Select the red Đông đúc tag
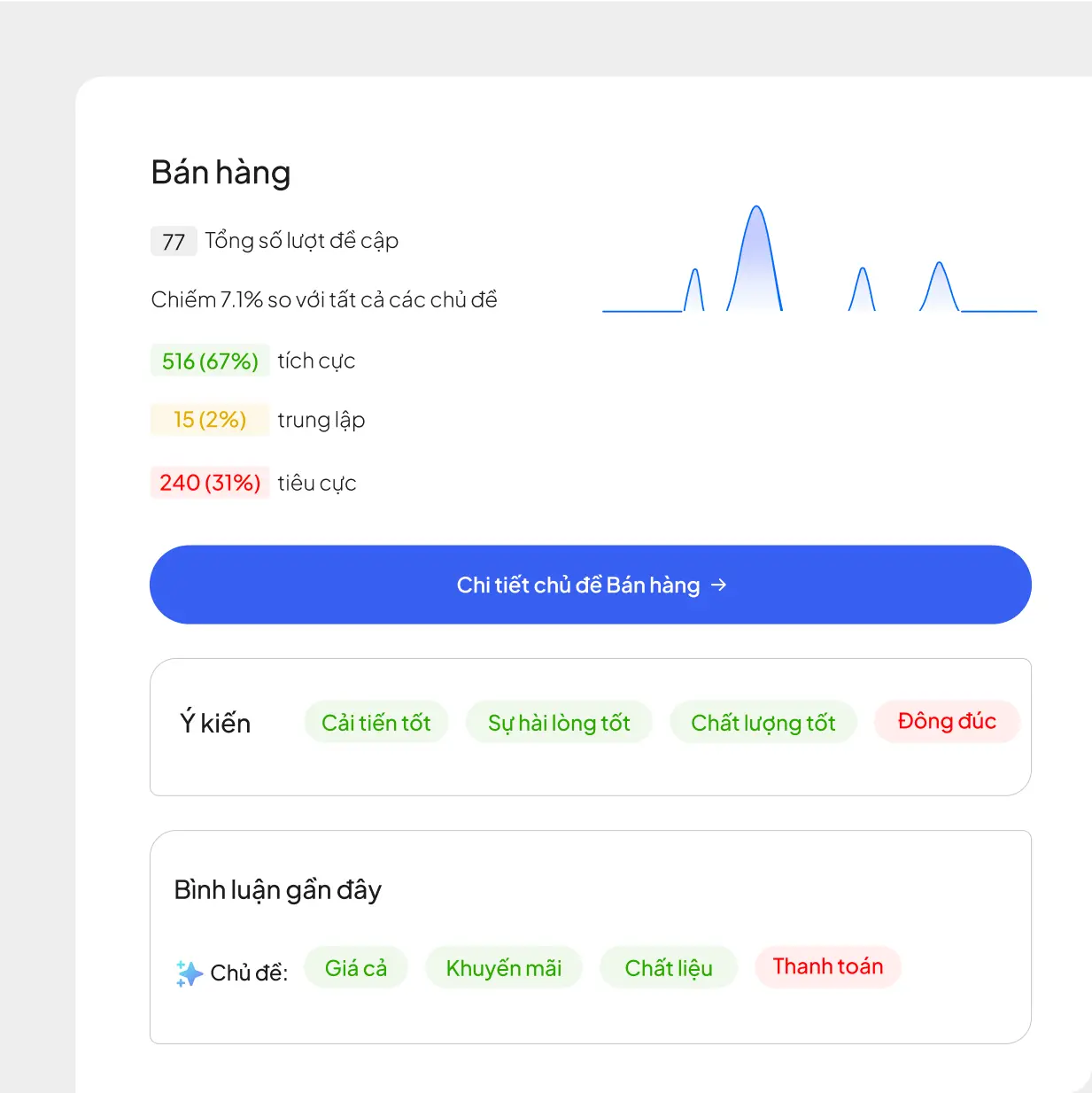1092x1093 pixels. coord(947,721)
